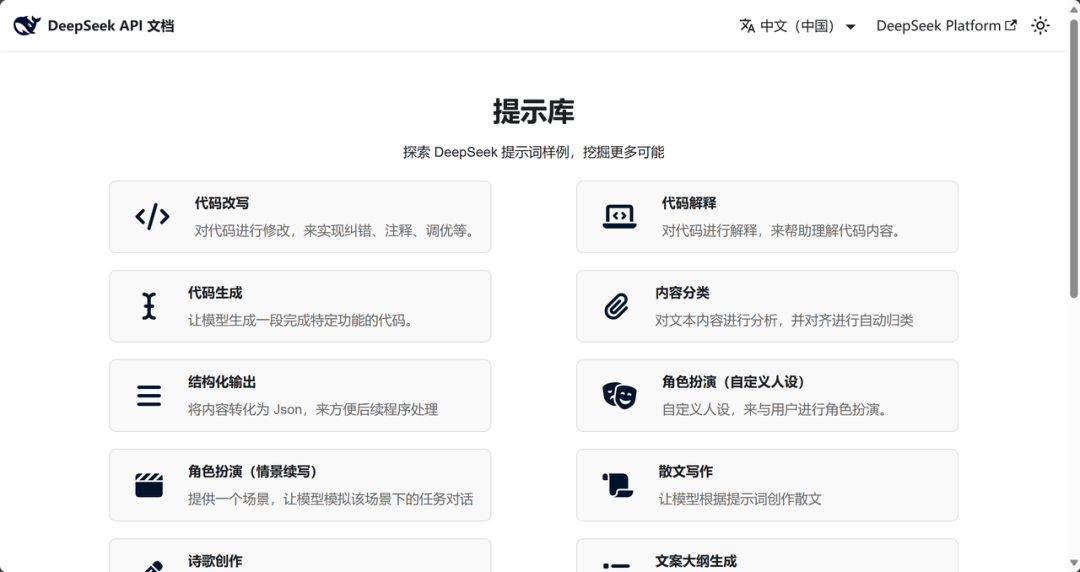Click subtitle 探索 DeepSeek 提示词样例，挖掘更多可能

click(x=534, y=152)
